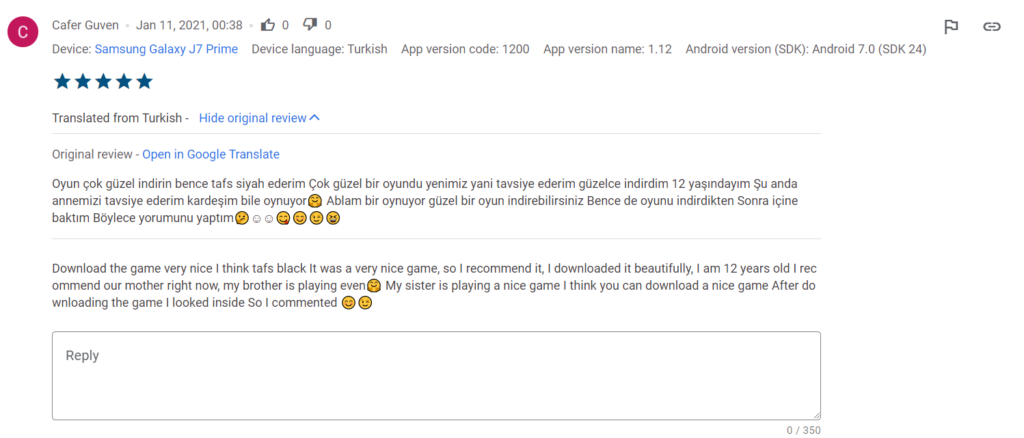Click the resize handle of Reply box
Viewport: 1024px width, 438px height.
click(816, 415)
